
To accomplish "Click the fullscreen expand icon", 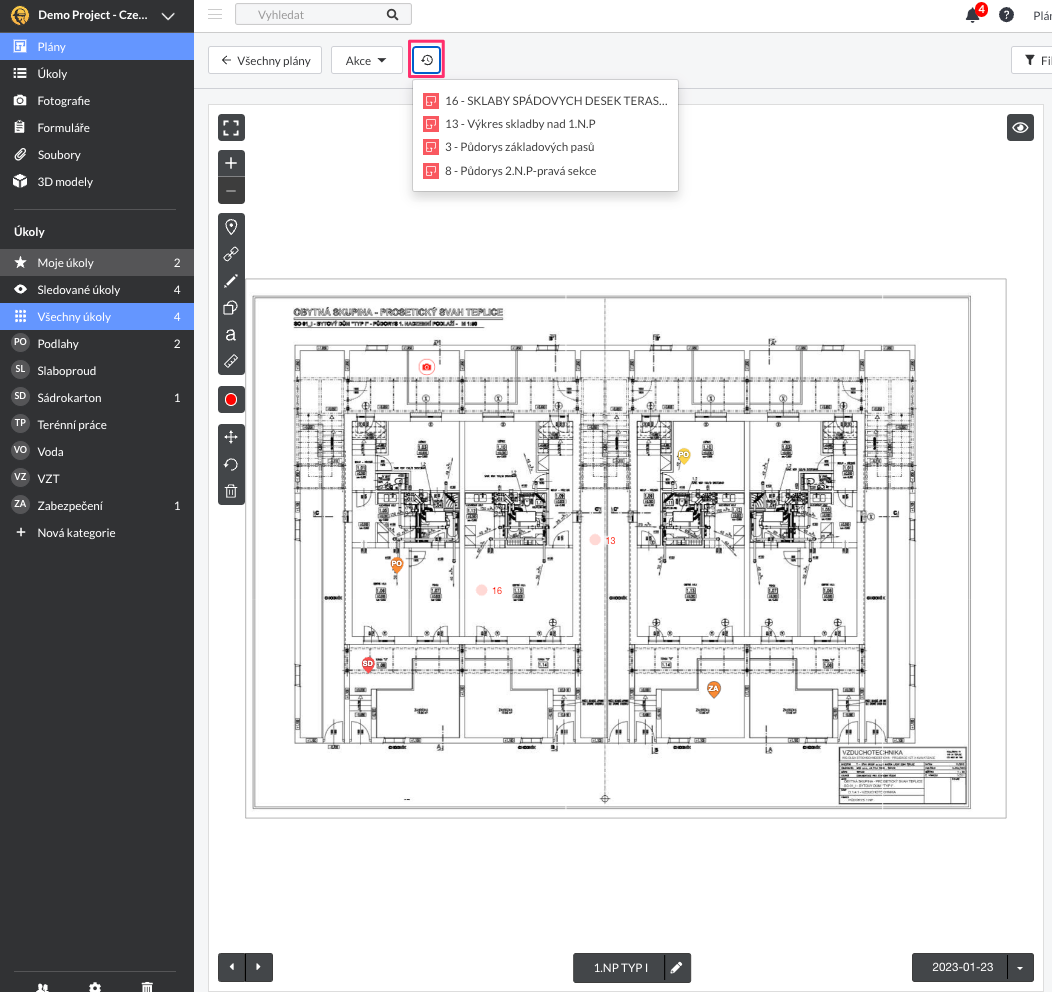I will (231, 127).
